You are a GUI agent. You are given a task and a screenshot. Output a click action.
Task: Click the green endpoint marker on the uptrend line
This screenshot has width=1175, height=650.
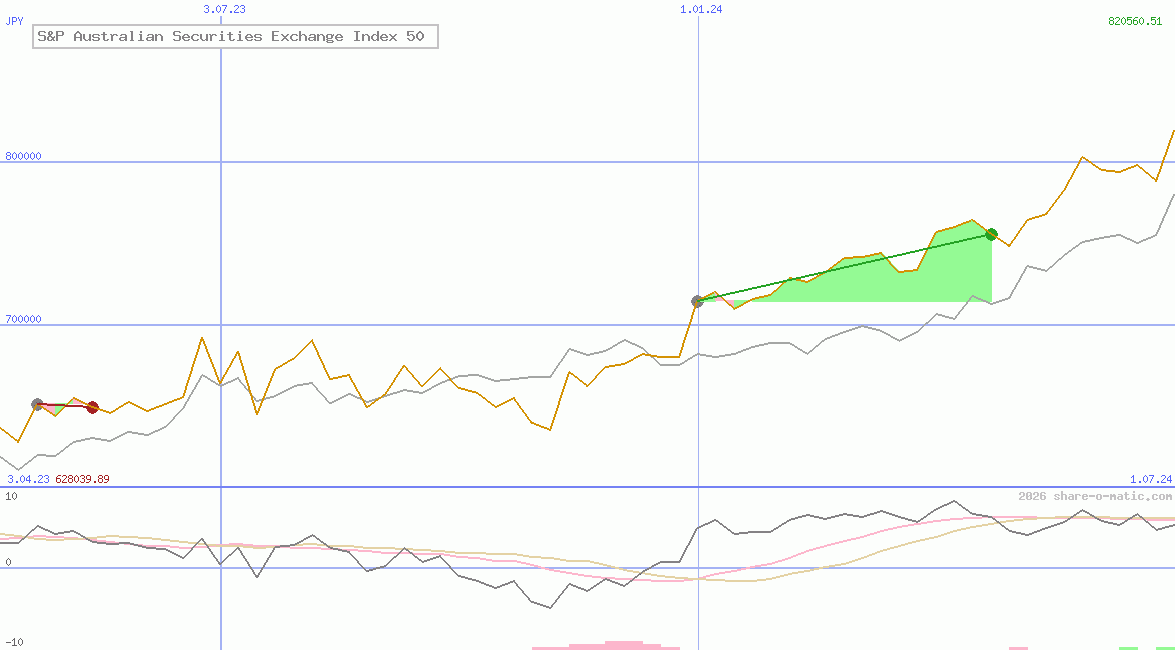point(991,234)
